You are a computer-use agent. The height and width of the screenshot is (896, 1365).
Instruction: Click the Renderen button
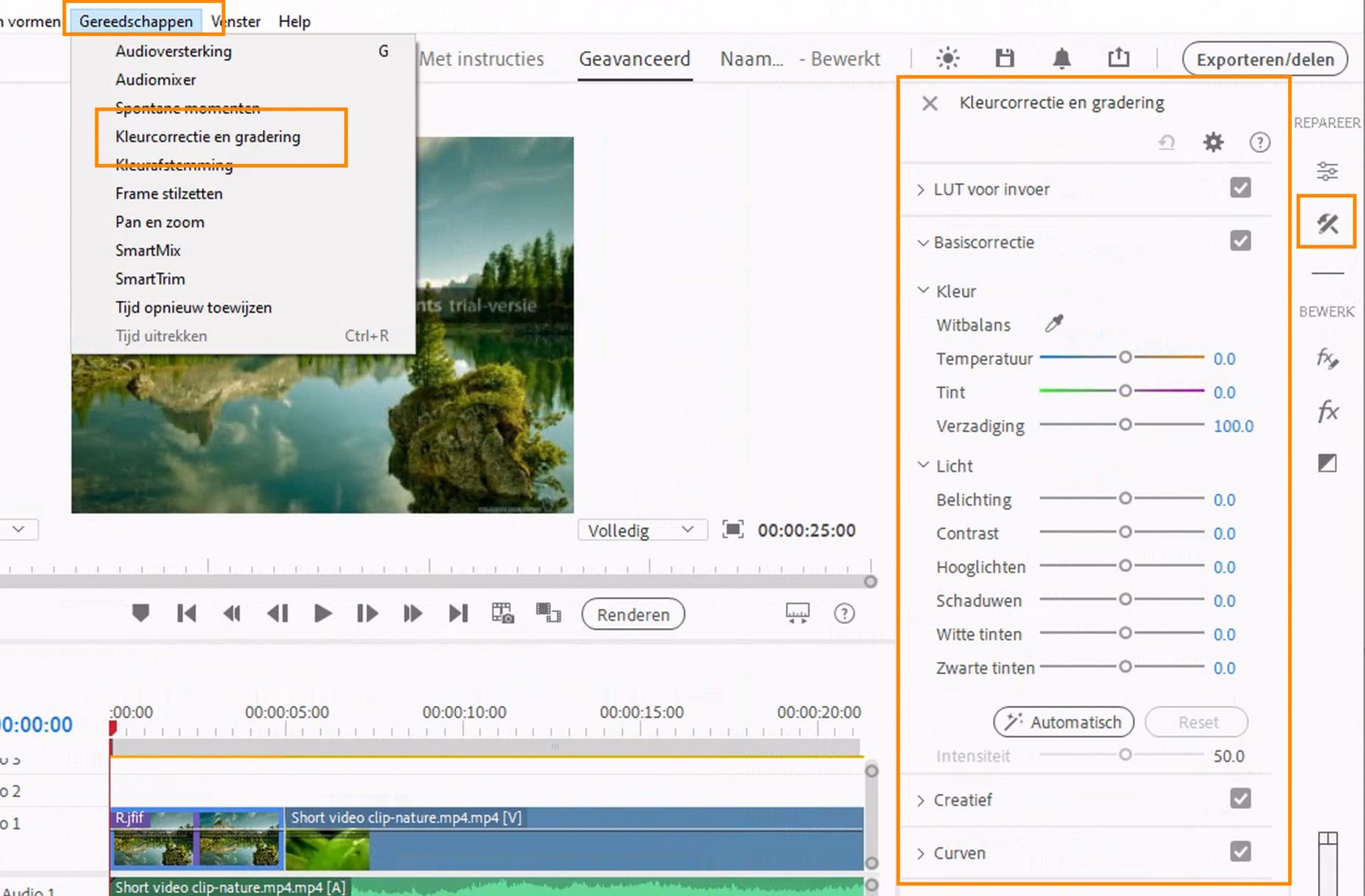tap(633, 614)
